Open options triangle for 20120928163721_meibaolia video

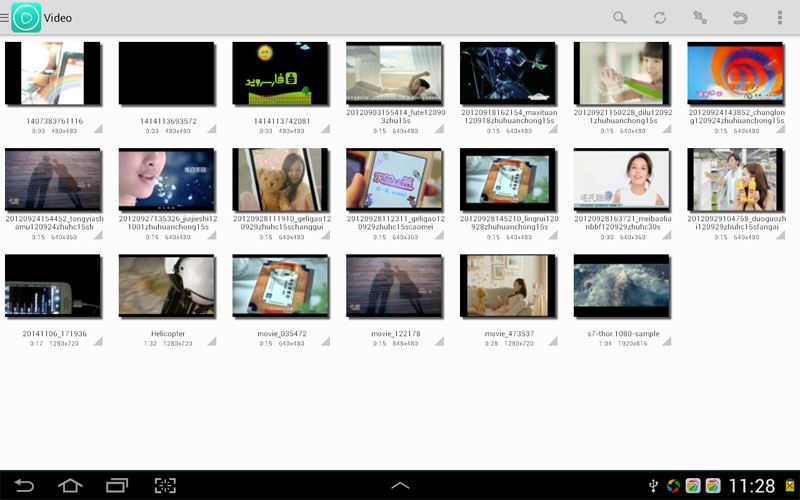[x=667, y=235]
